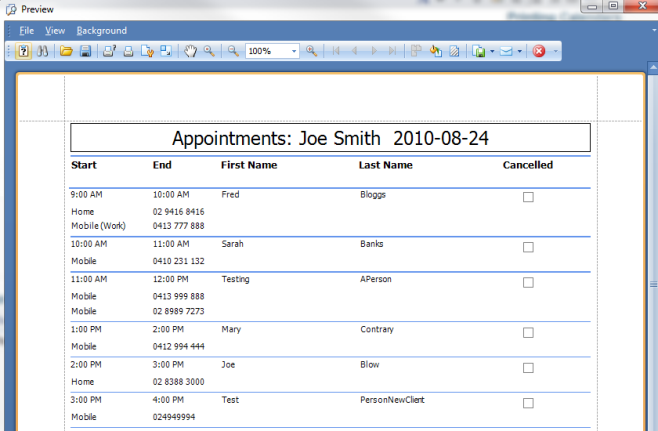Check Cancelled box for Mary Contrary
This screenshot has width=658, height=431.
(x=528, y=332)
